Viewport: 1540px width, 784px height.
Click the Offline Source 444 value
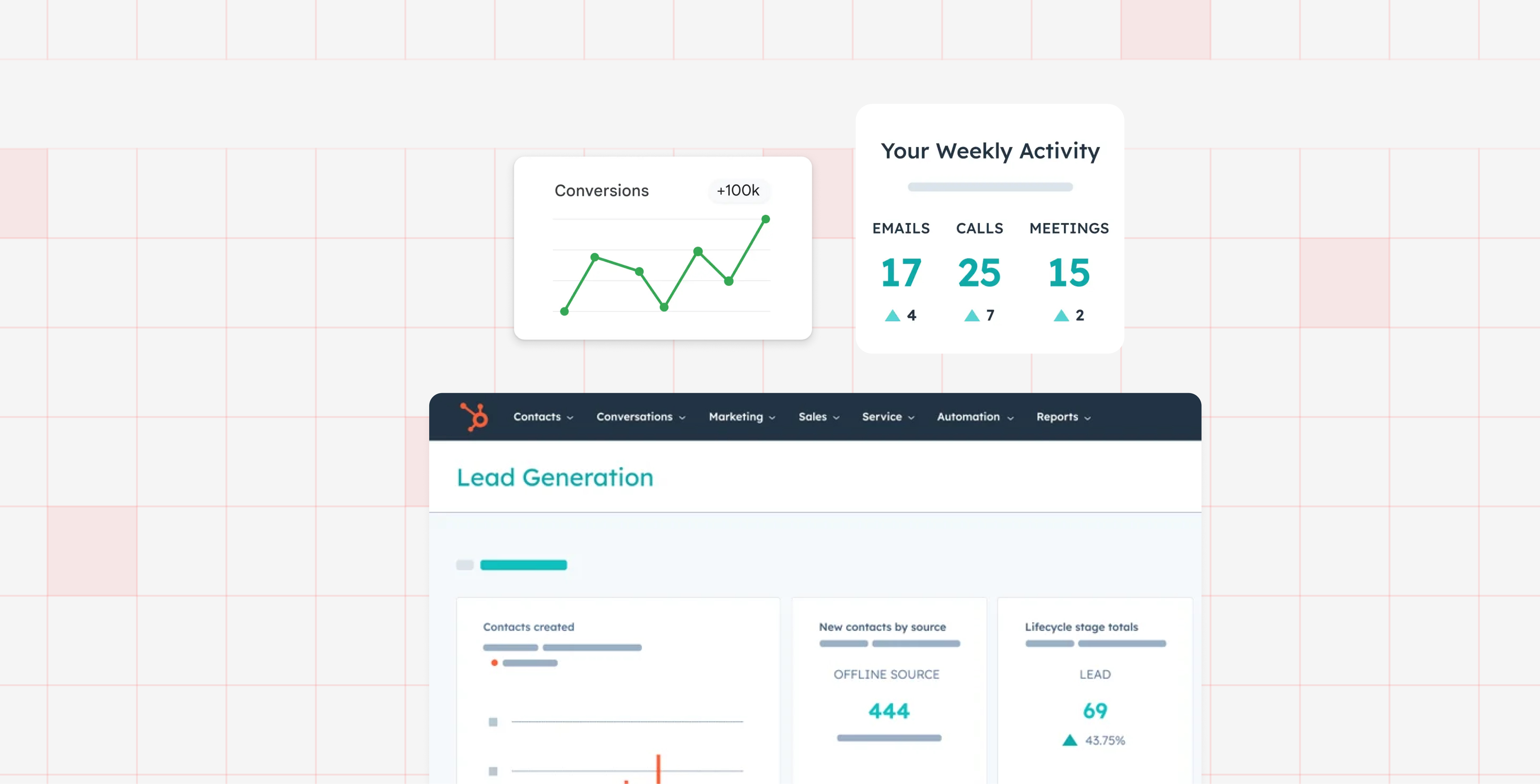[889, 710]
